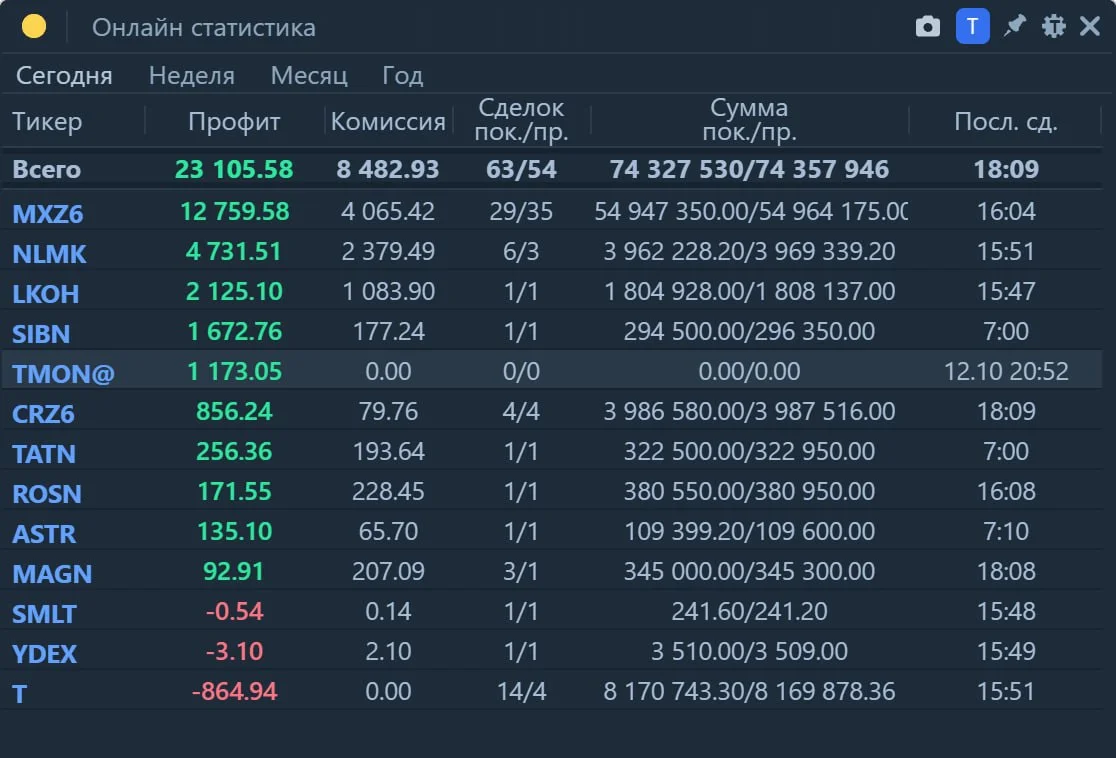The width and height of the screenshot is (1116, 758).
Task: Sort by the Профит column header
Action: (x=234, y=122)
